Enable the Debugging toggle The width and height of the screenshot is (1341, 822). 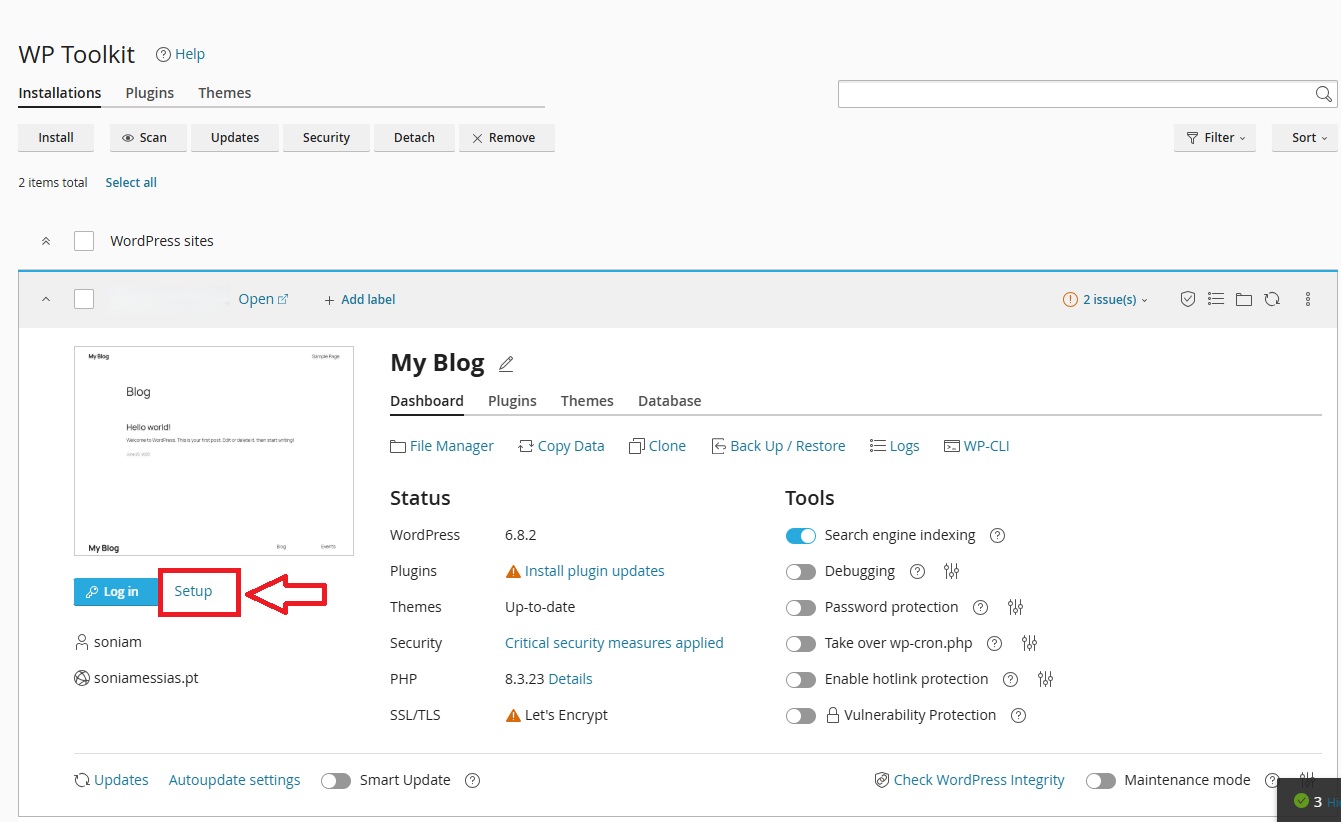click(x=801, y=571)
